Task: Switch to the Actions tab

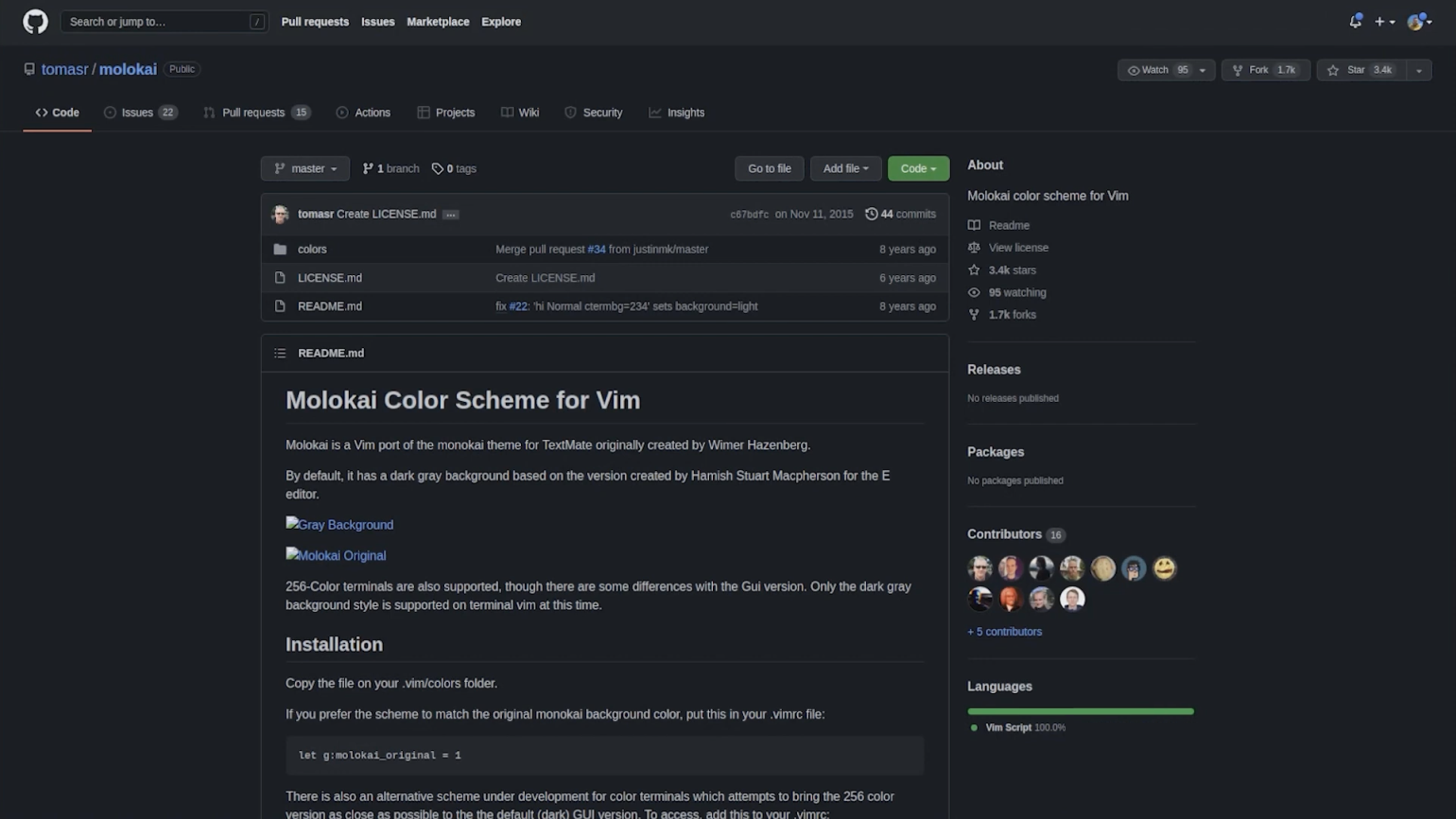Action: pyautogui.click(x=363, y=113)
